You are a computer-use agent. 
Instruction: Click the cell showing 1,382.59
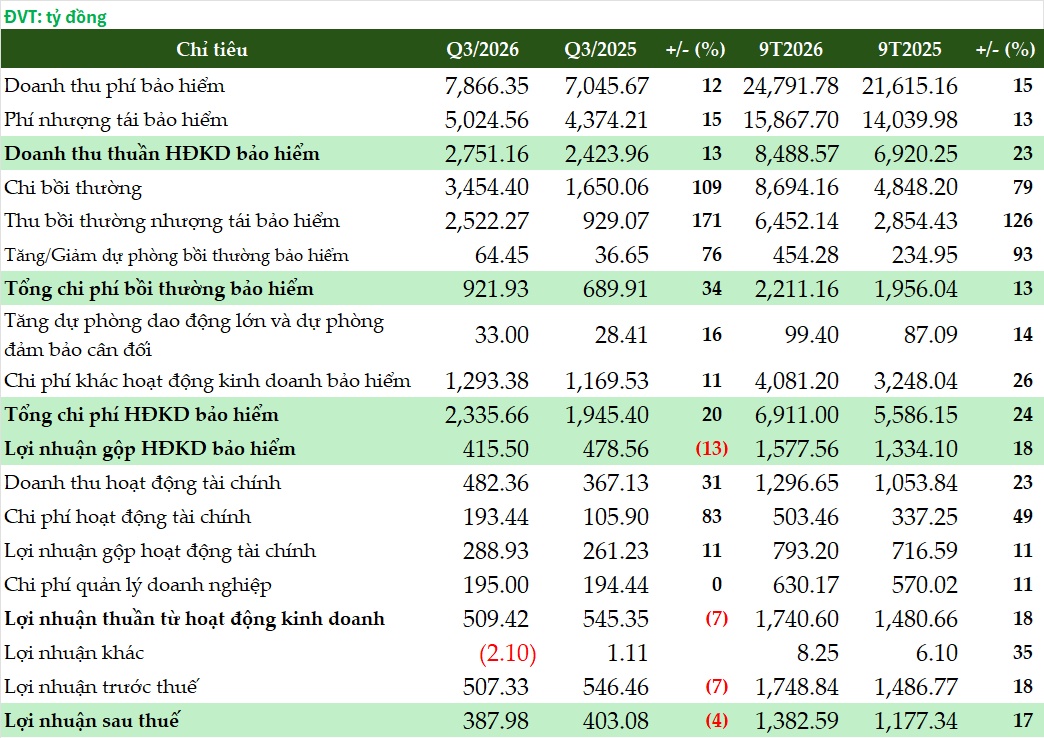[x=796, y=721]
